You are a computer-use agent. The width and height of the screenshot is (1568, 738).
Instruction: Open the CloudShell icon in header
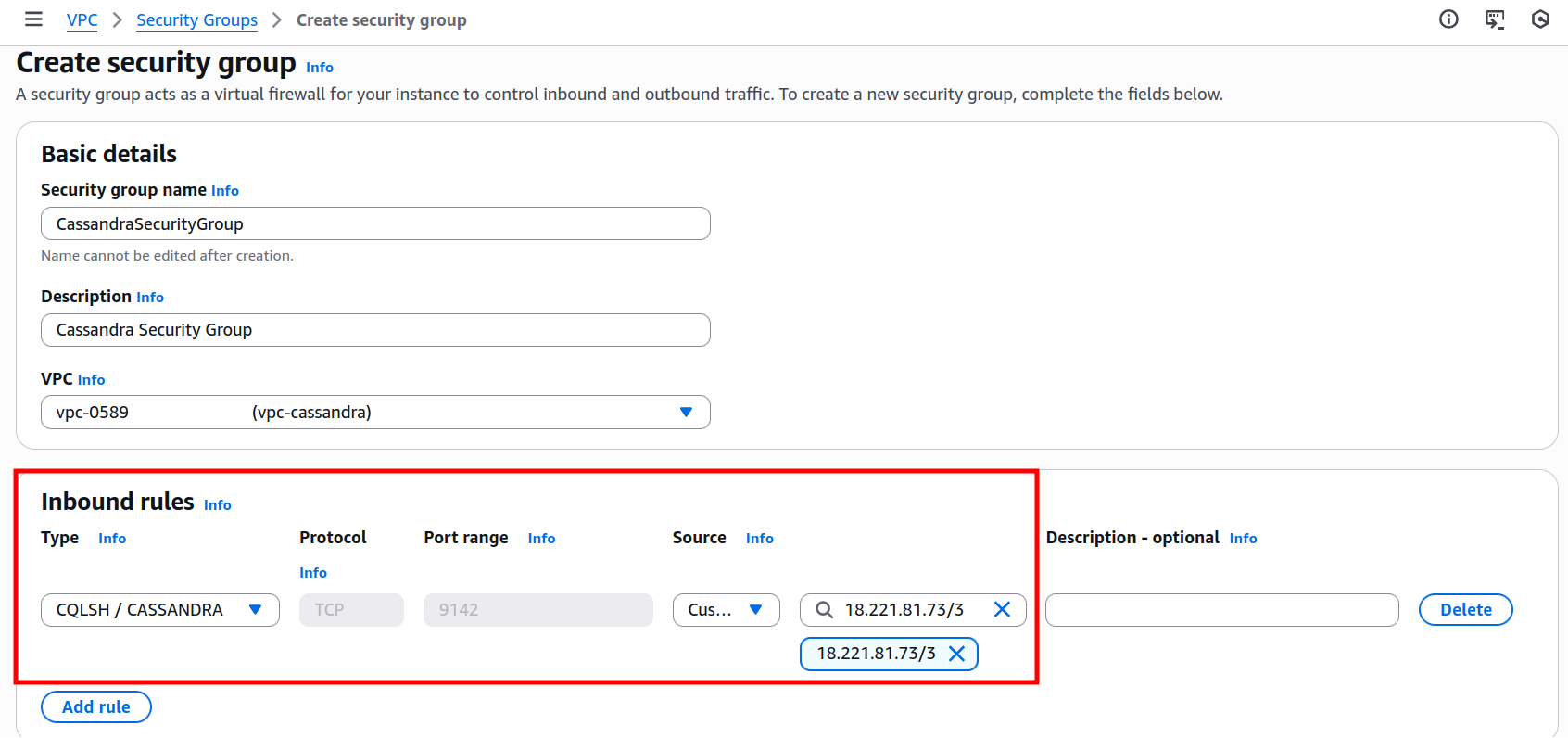click(x=1494, y=19)
